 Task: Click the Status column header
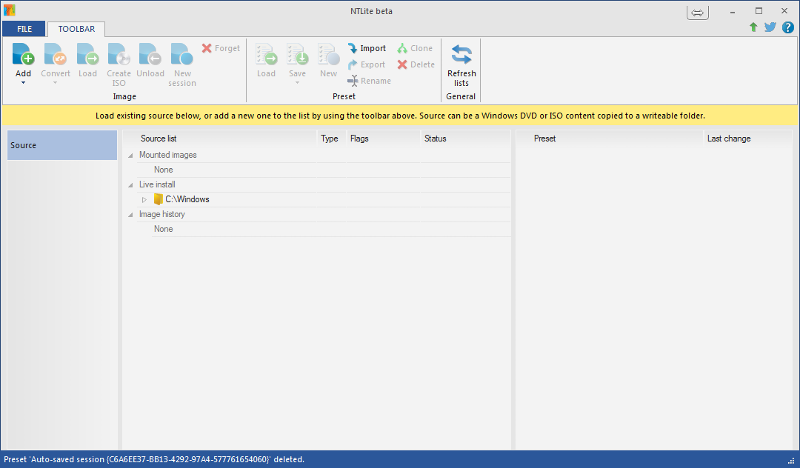(435, 138)
